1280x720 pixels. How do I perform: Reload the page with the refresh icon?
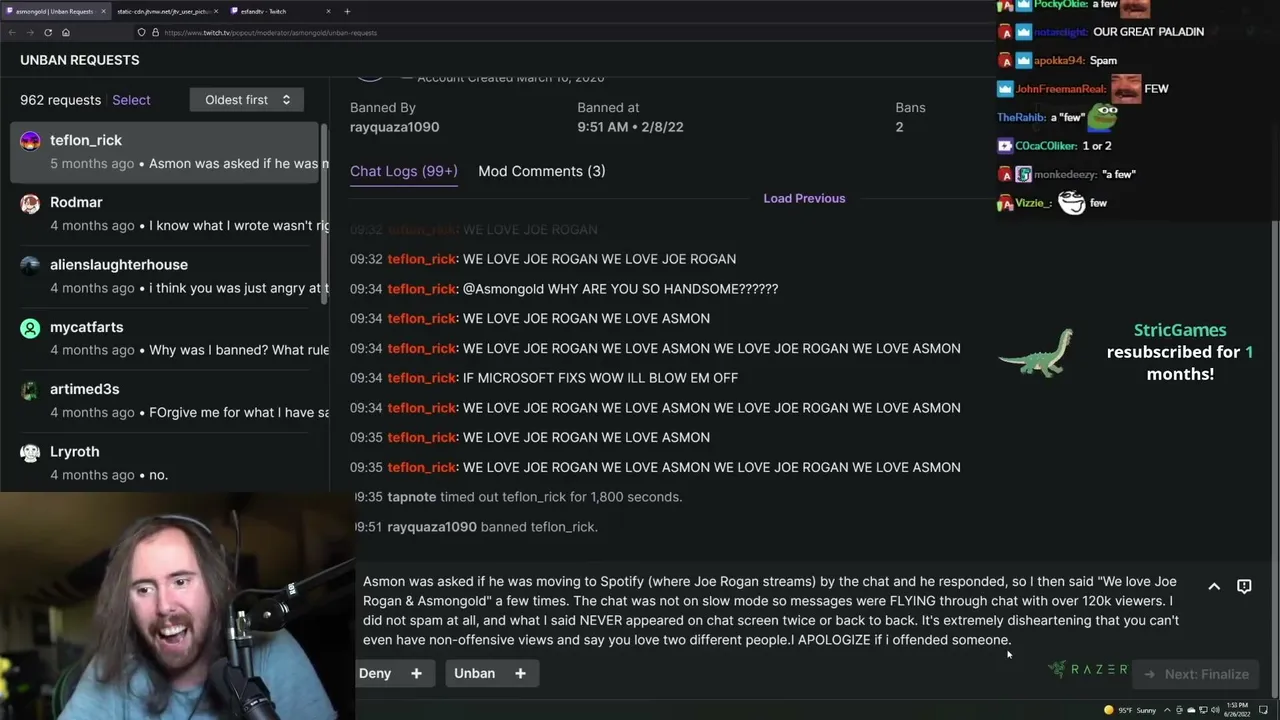[48, 32]
